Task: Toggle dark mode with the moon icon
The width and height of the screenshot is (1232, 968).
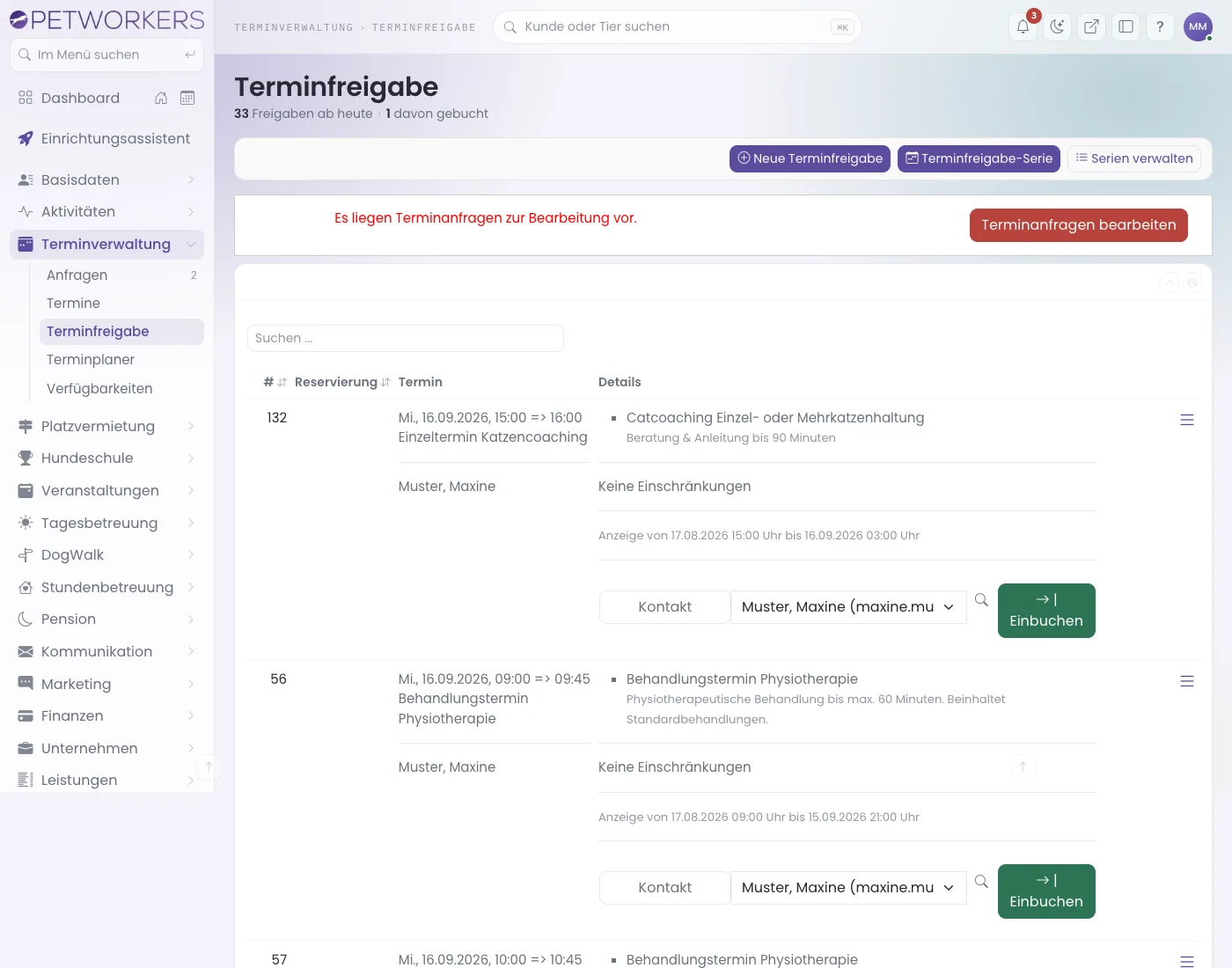Action: [1058, 26]
